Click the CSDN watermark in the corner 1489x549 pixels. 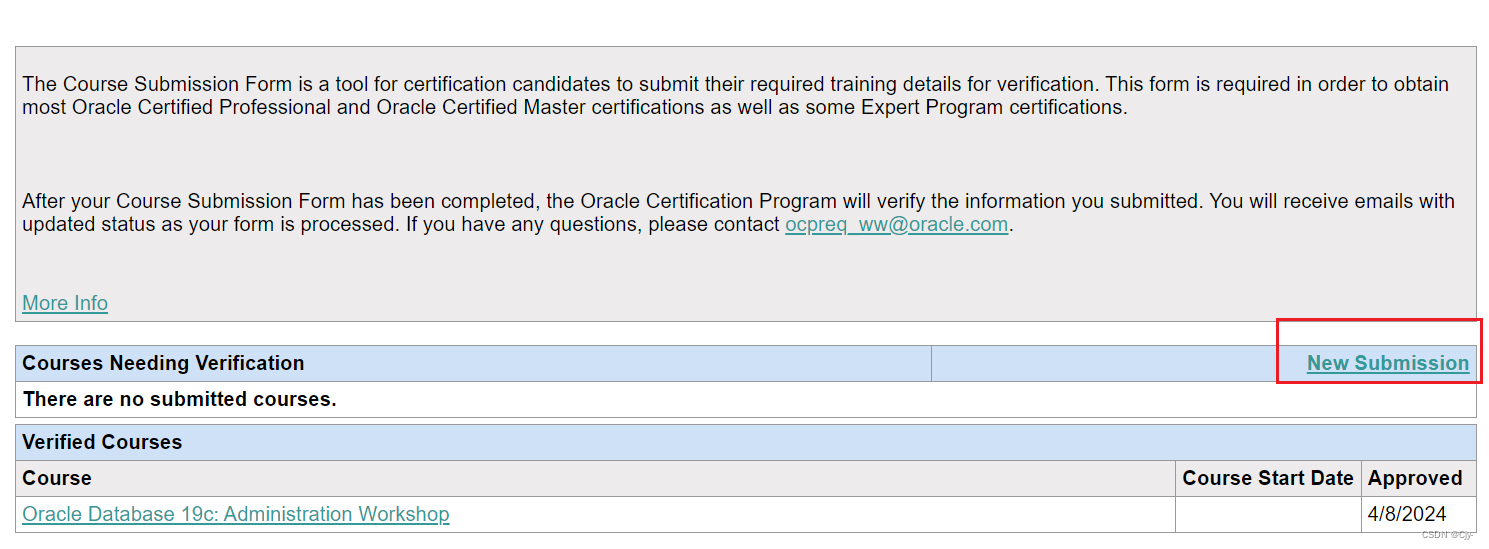(1446, 535)
